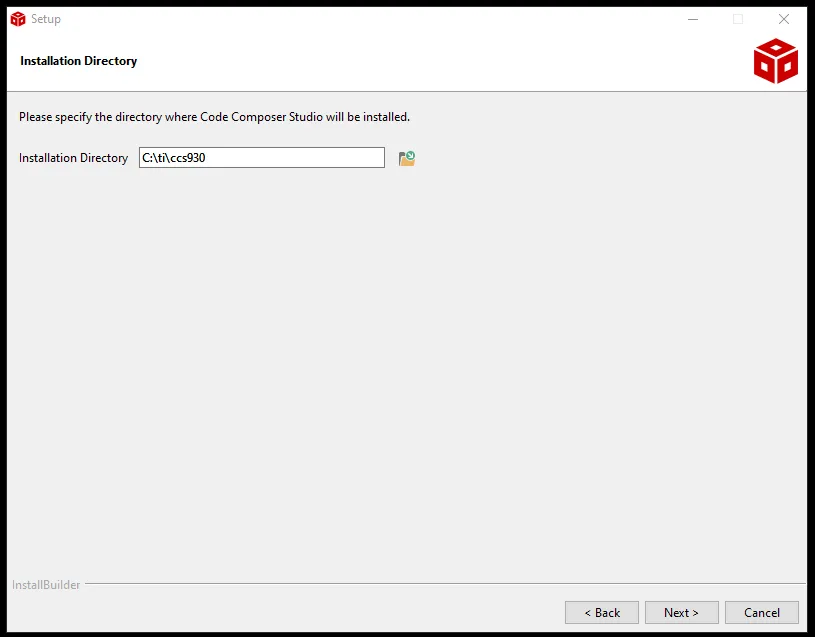Click the 'Please specify the directory' instruction text
Image resolution: width=815 pixels, height=637 pixels.
214,117
